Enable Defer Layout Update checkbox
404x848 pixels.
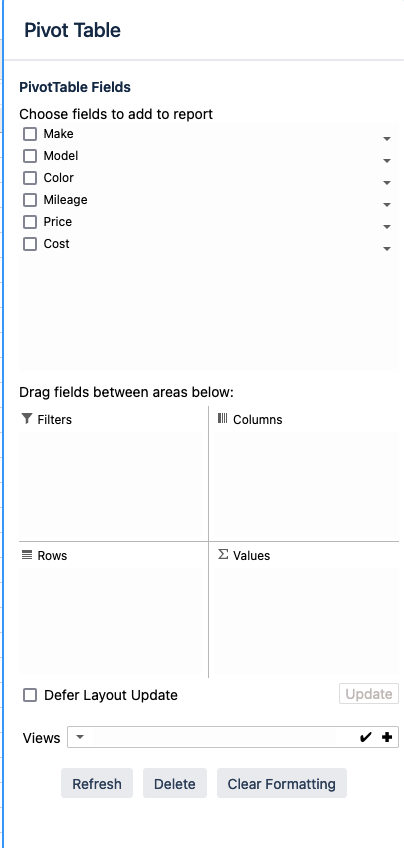coord(30,695)
